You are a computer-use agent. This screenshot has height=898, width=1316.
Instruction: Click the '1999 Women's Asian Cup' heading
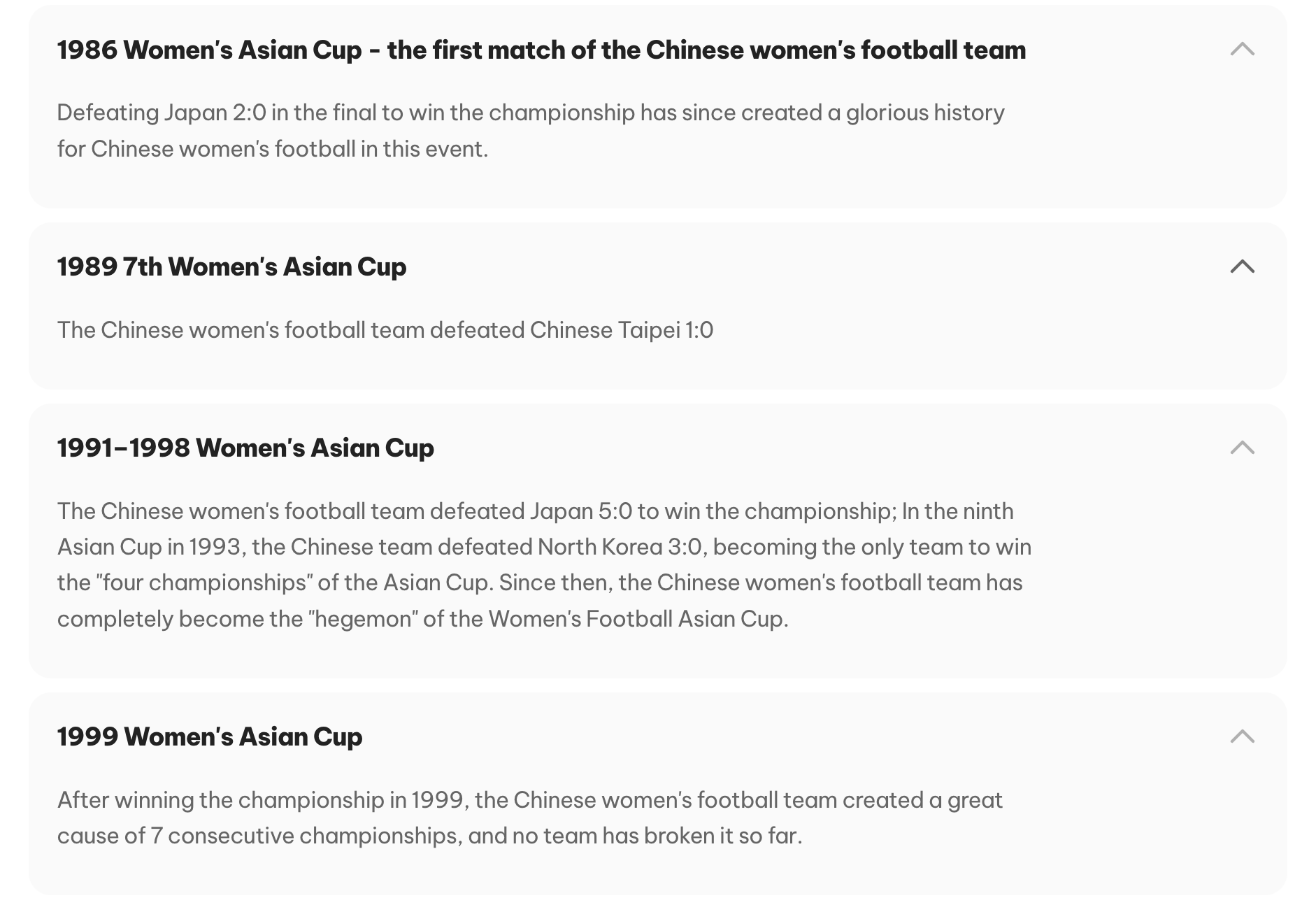point(210,736)
